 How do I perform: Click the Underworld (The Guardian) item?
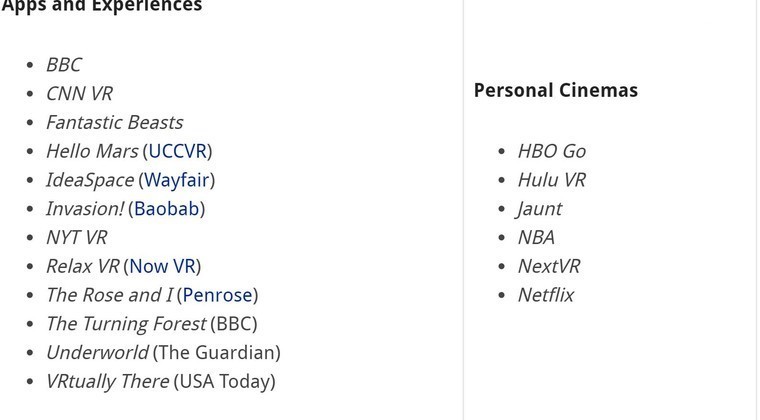(163, 353)
